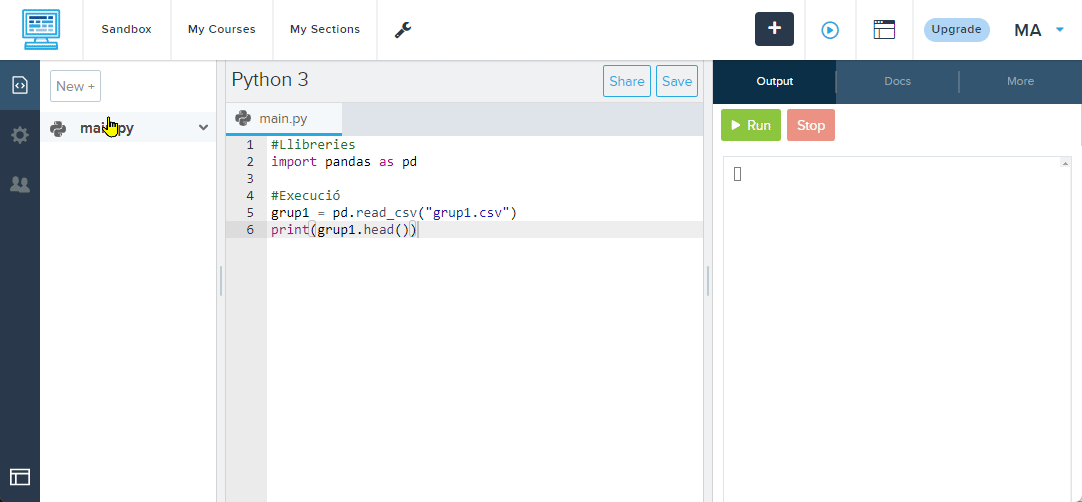Viewport: 1082px width, 502px height.
Task: Open the wrench tools icon
Action: coord(403,30)
